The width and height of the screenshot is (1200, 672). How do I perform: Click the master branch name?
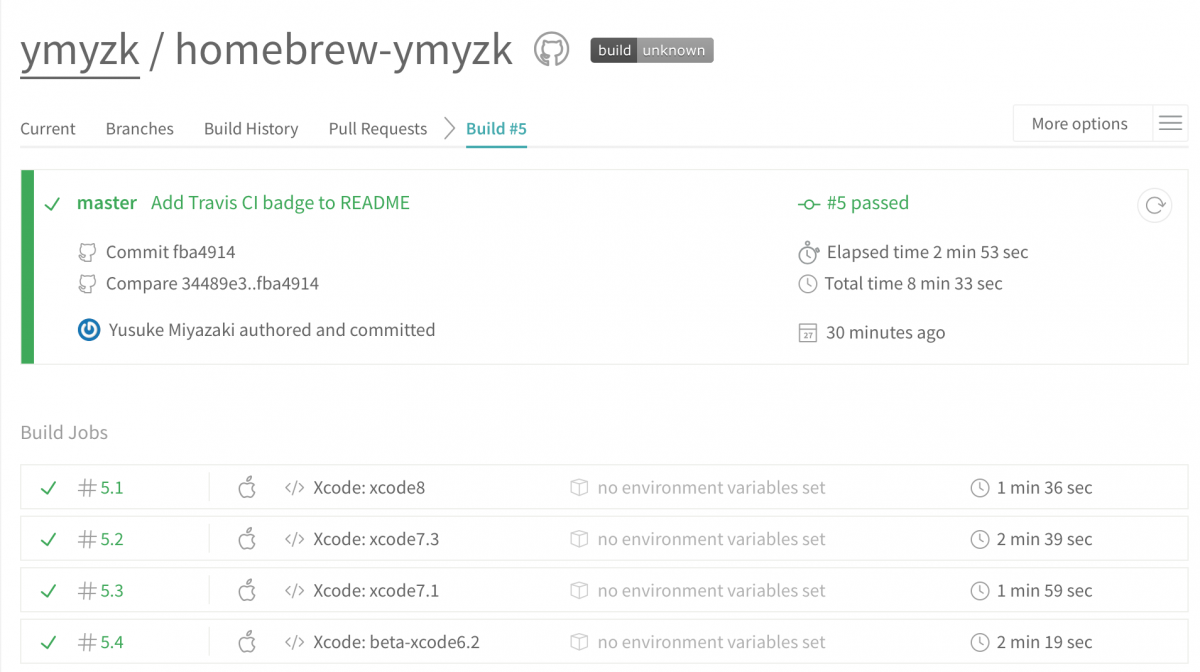click(106, 203)
